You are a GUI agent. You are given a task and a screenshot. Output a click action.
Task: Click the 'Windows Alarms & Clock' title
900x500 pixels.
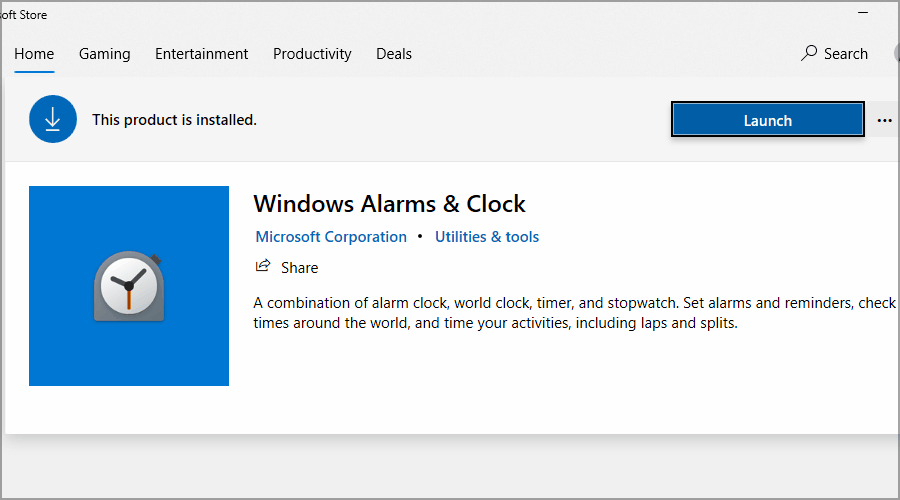(x=389, y=204)
